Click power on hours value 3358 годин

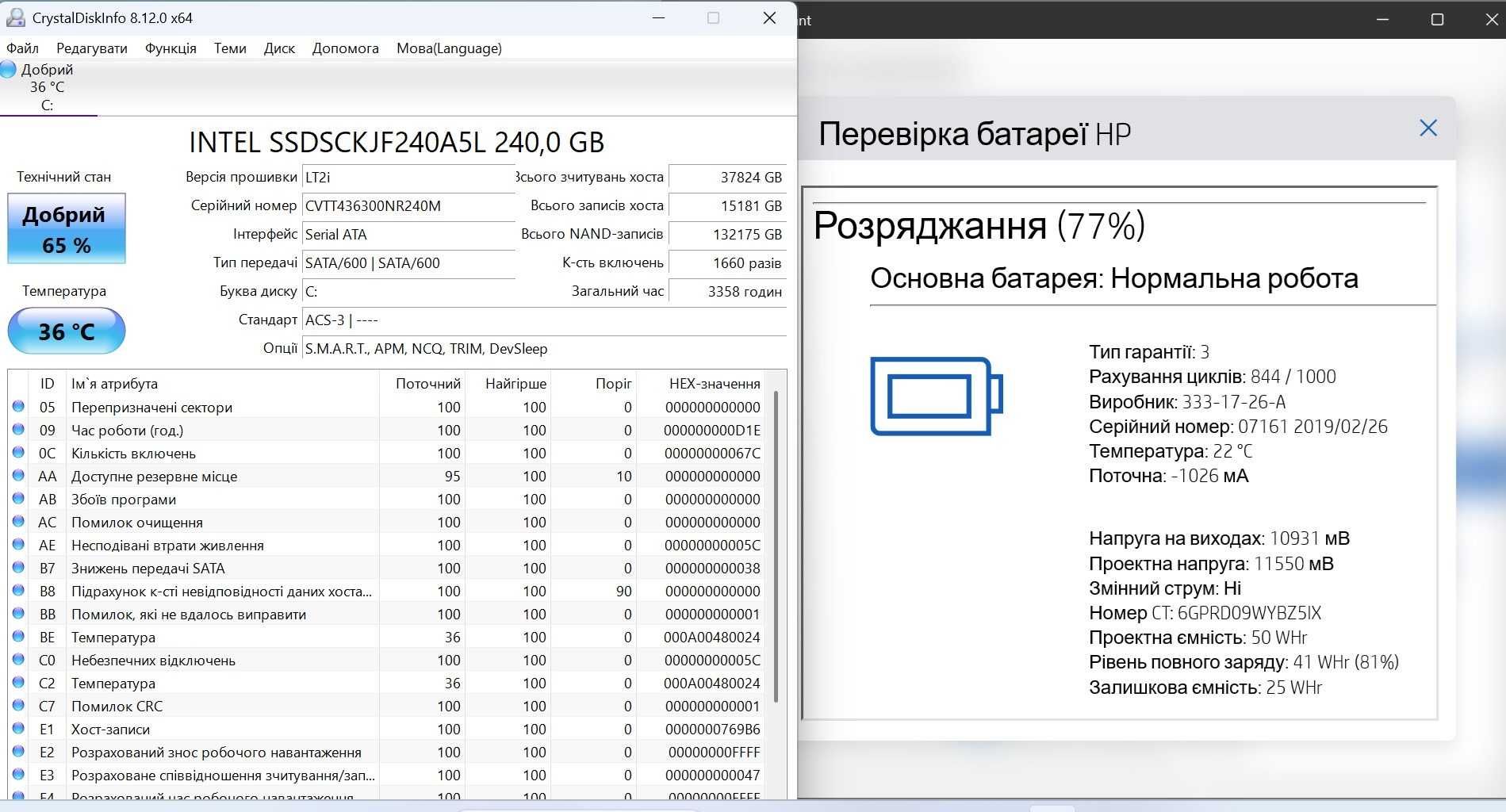coord(727,292)
